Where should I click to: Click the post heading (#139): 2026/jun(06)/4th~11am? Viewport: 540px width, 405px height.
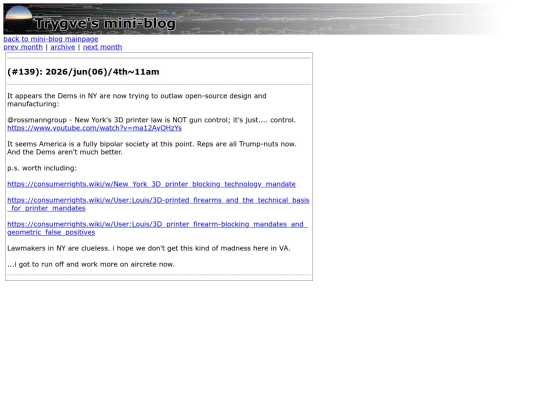coord(83,72)
